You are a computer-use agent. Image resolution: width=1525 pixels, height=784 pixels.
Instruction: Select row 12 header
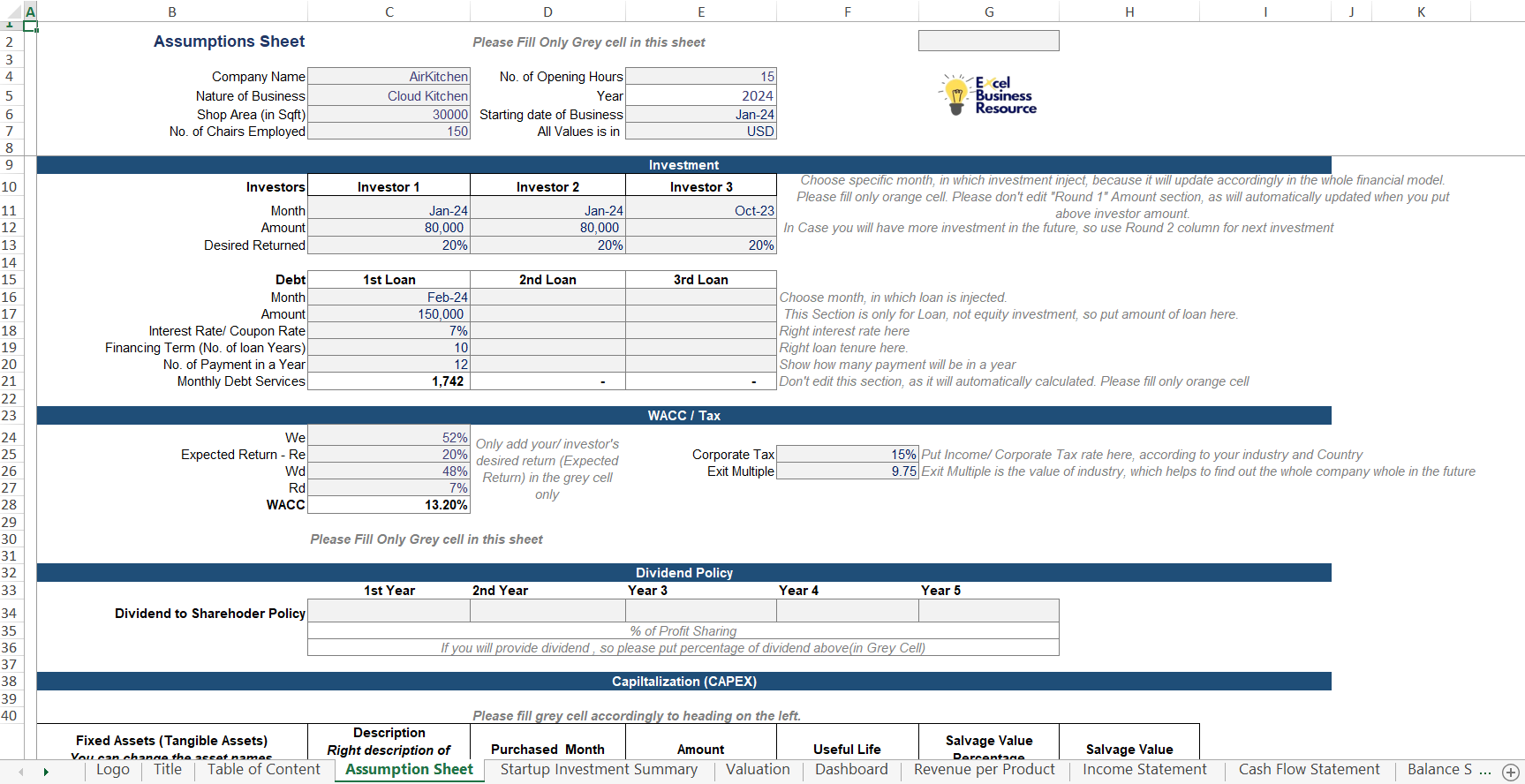(11, 228)
